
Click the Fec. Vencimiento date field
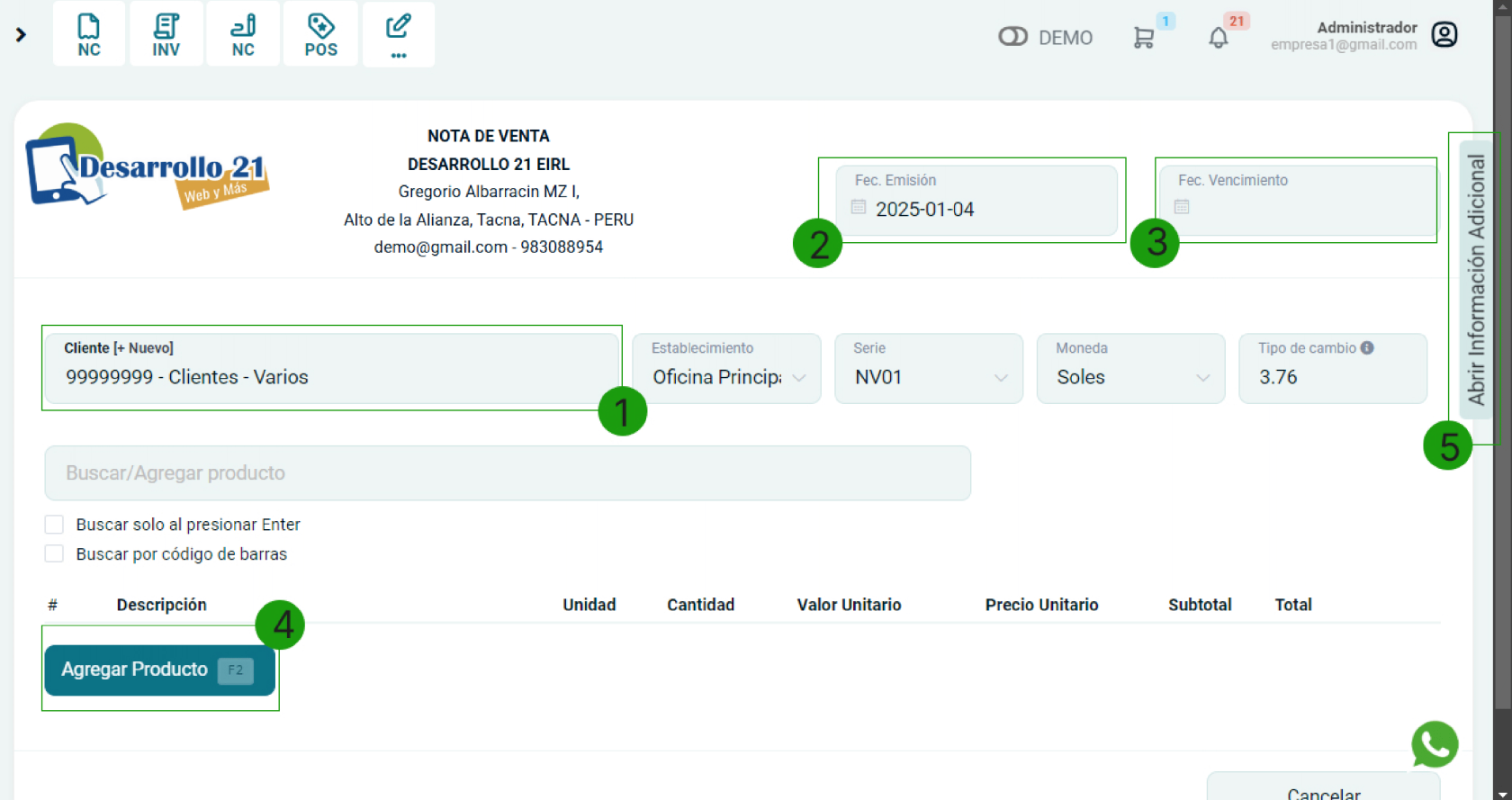tap(1296, 207)
